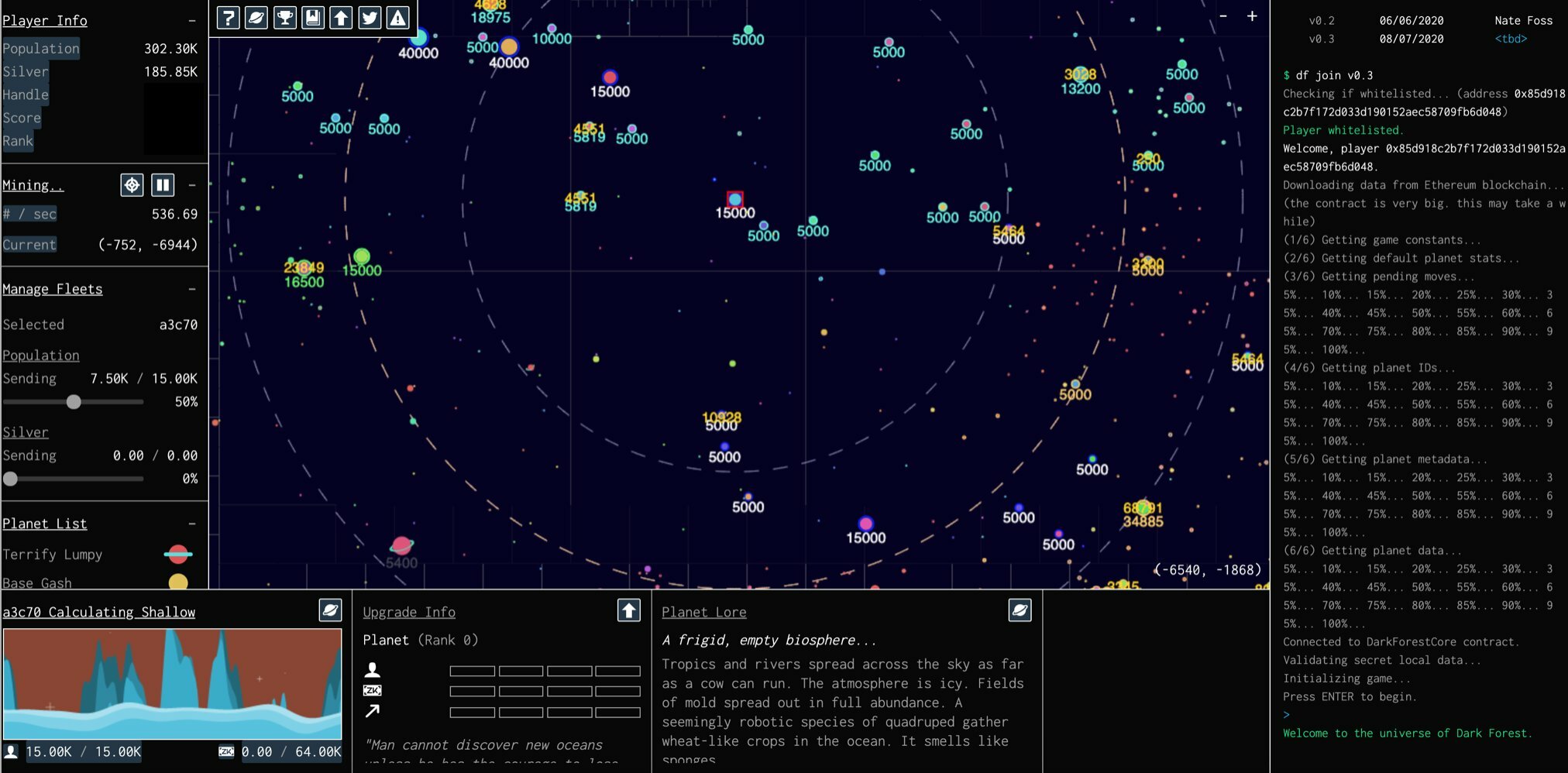
Task: Click the planet icon in the top toolbar
Action: (x=256, y=17)
